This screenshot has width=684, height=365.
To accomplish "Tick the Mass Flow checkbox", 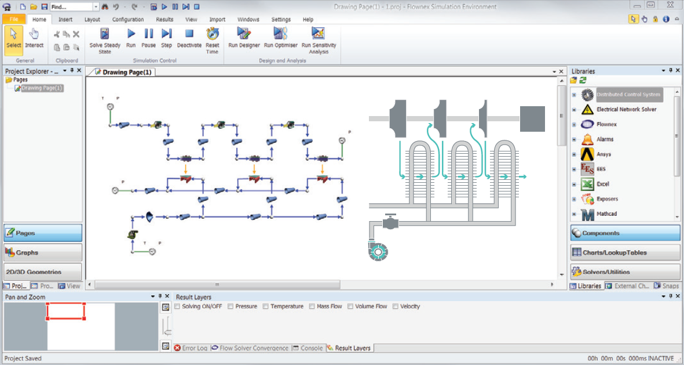I will pyautogui.click(x=312, y=307).
